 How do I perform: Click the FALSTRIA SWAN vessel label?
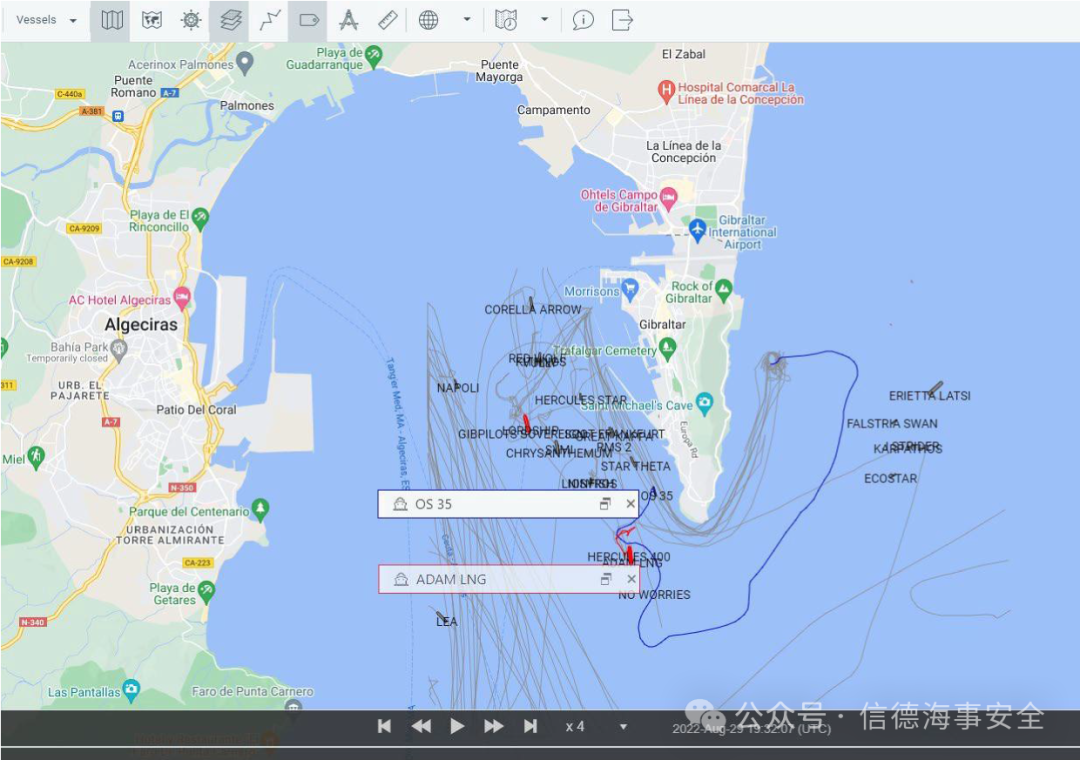pos(892,424)
